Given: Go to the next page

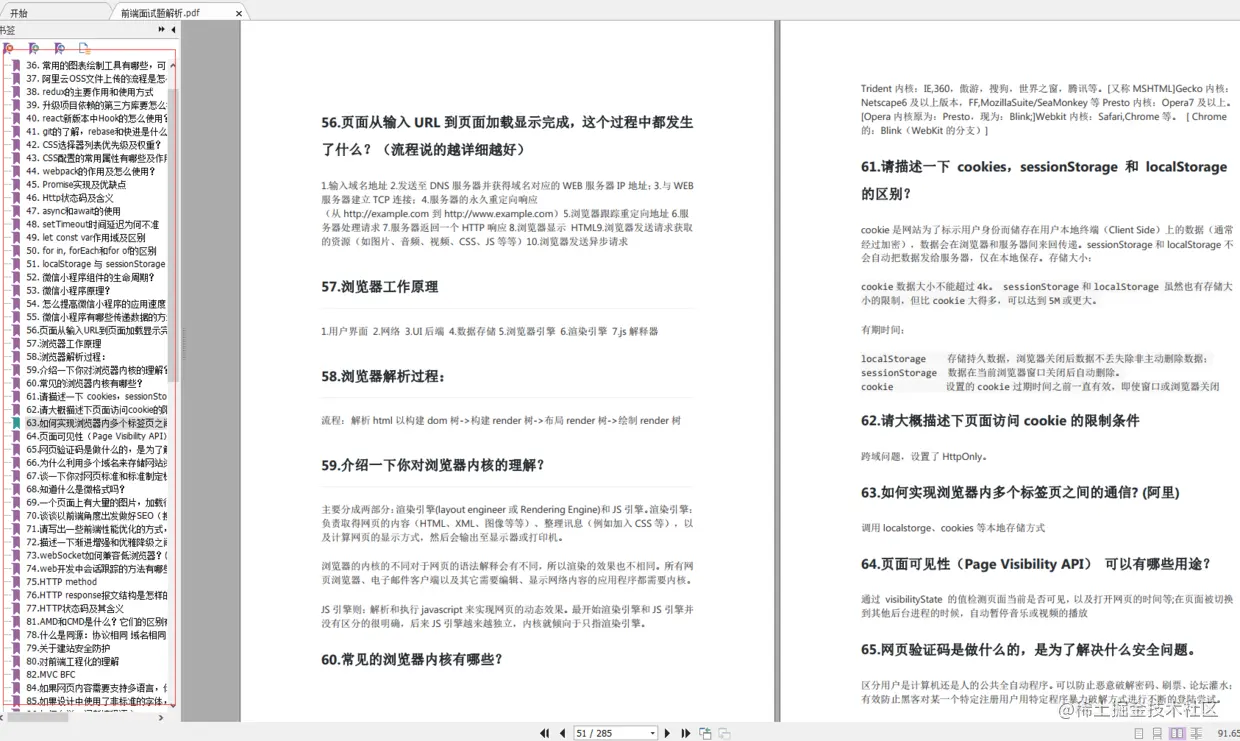Looking at the screenshot, I should pos(668,733).
